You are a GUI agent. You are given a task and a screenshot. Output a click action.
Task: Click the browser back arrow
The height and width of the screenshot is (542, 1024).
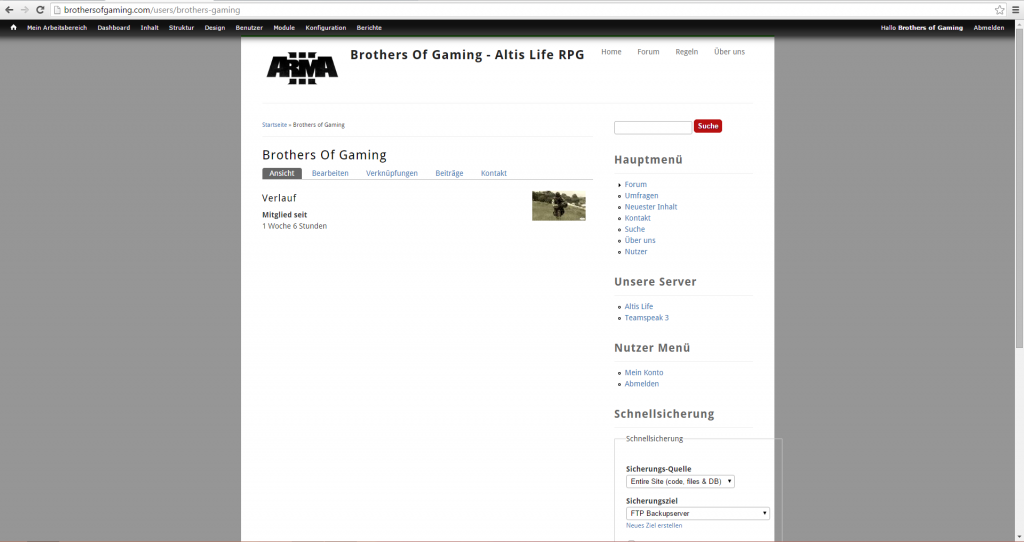[9, 9]
